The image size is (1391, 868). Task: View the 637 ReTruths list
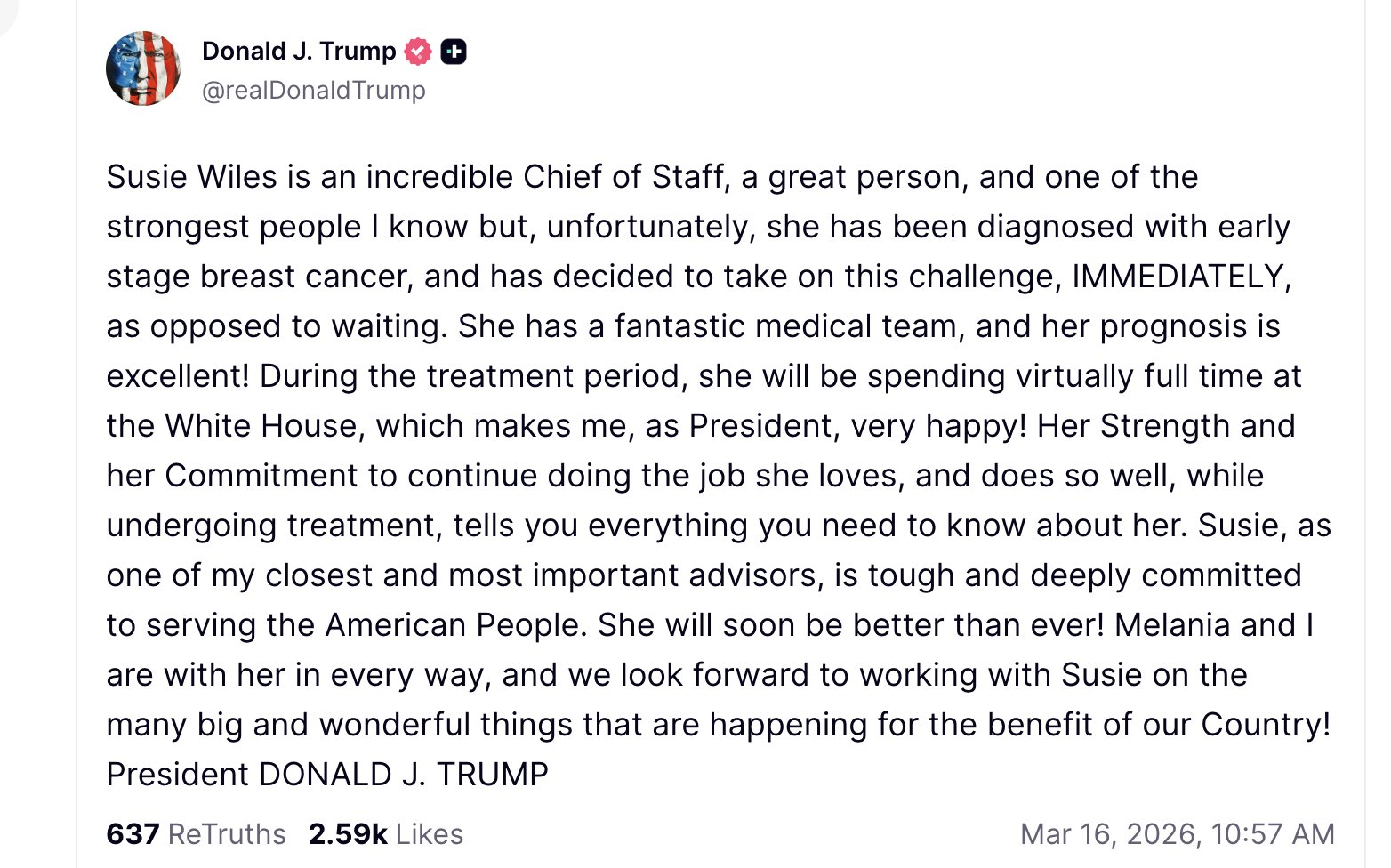196,834
